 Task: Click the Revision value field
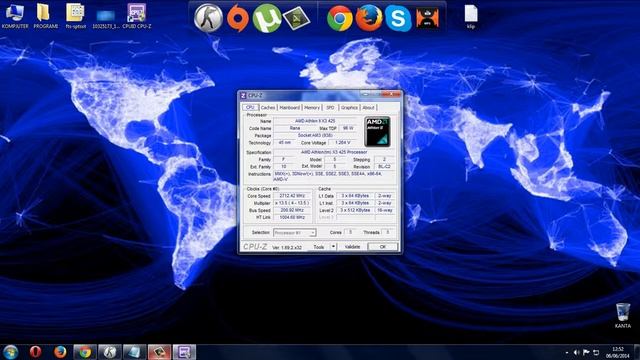384,167
